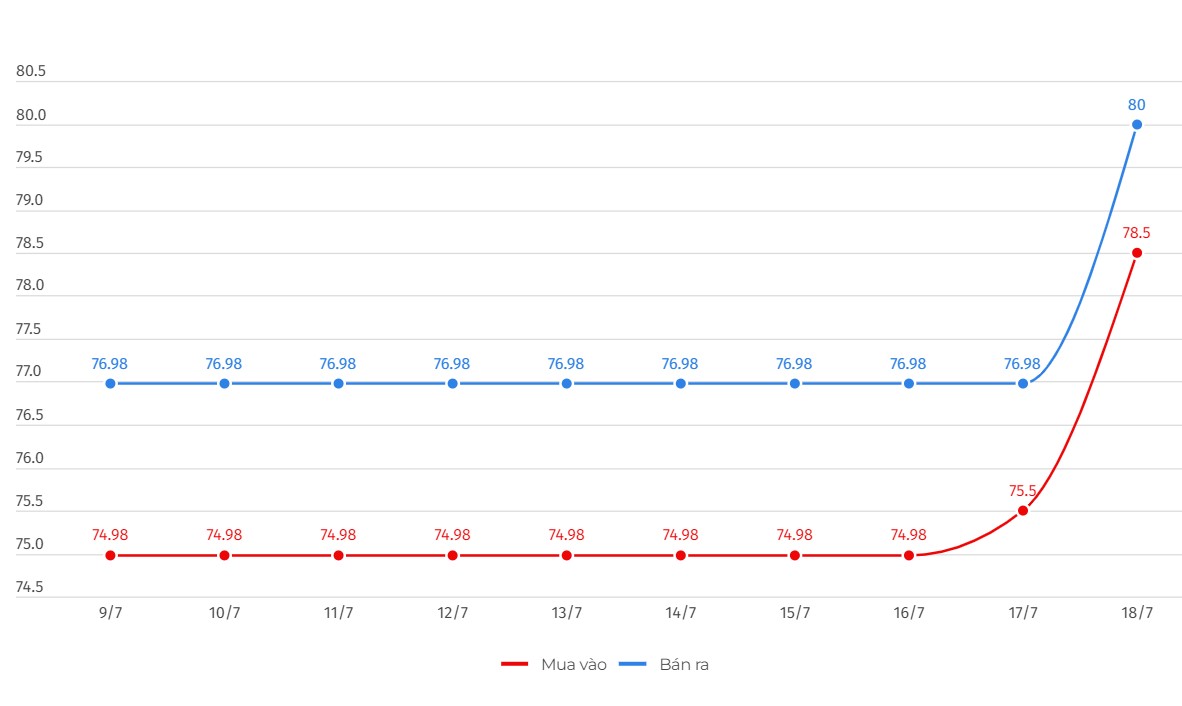Click the red data point on 10/7

224,555
